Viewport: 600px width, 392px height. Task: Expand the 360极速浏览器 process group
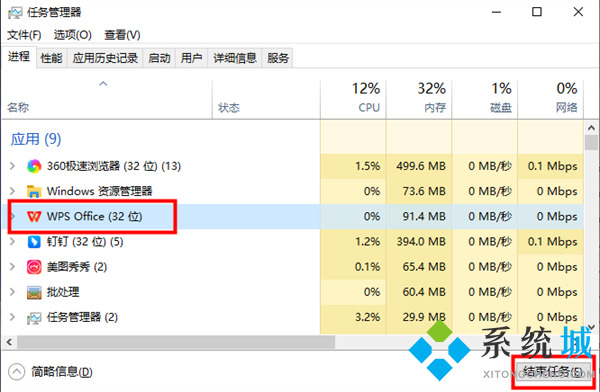pyautogui.click(x=12, y=166)
